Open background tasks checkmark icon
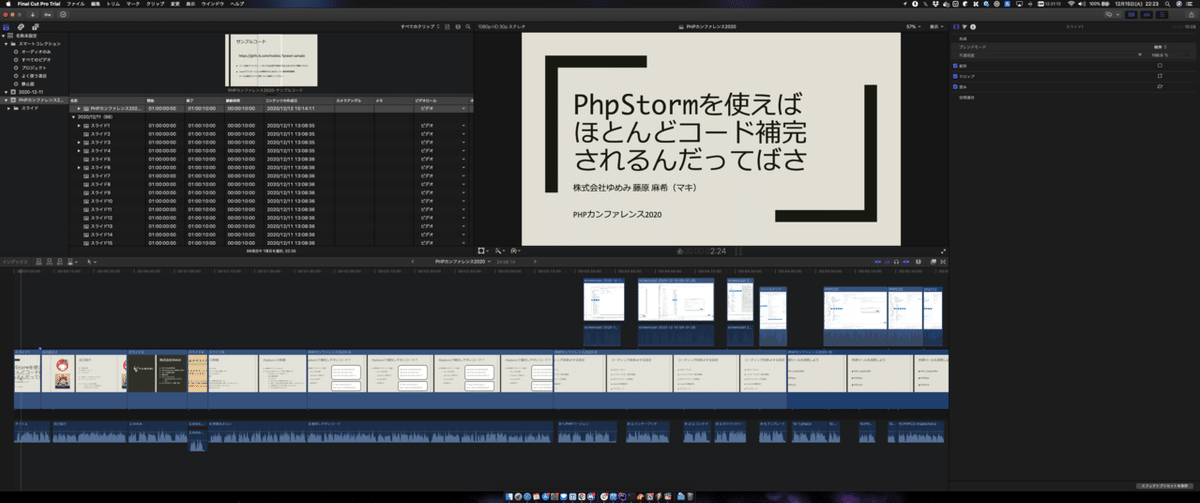Viewport: 1200px width, 503px height. (63, 14)
